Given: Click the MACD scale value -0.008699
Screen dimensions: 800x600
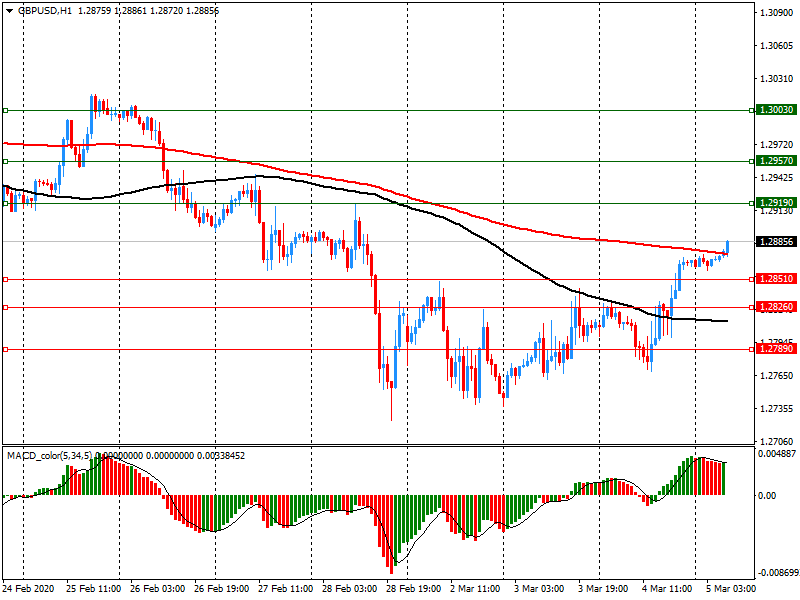Looking at the screenshot, I should 778,573.
